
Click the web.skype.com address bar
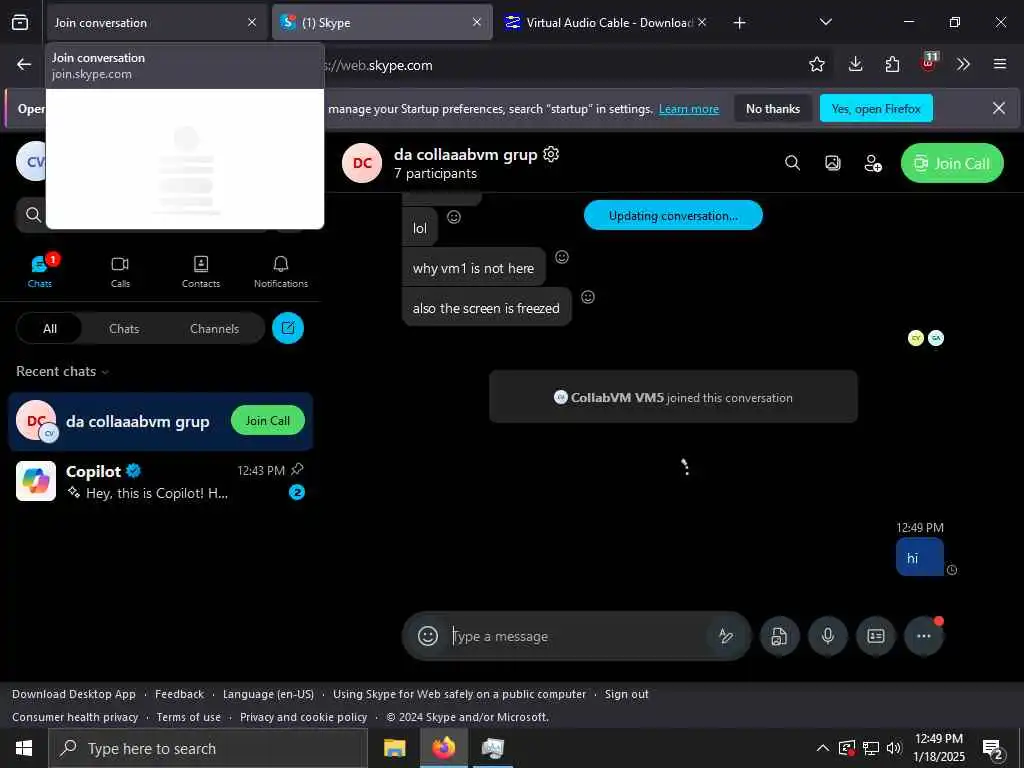click(x=562, y=65)
